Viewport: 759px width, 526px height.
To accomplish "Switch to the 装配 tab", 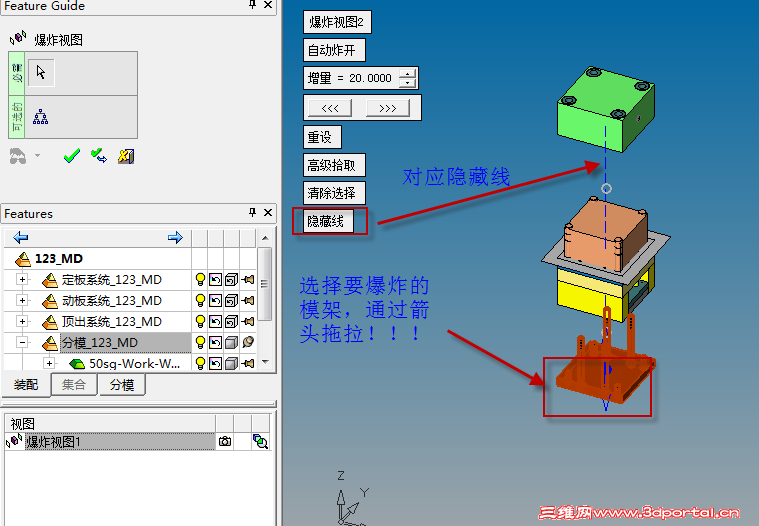I will (26, 385).
